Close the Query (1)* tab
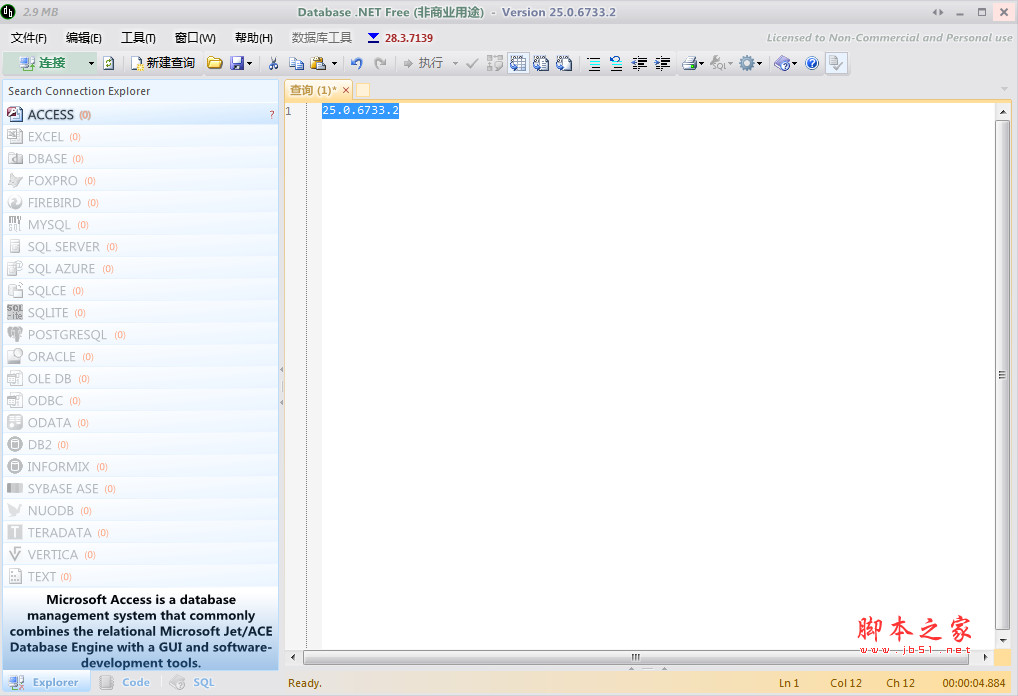The height and width of the screenshot is (696, 1018). point(345,90)
